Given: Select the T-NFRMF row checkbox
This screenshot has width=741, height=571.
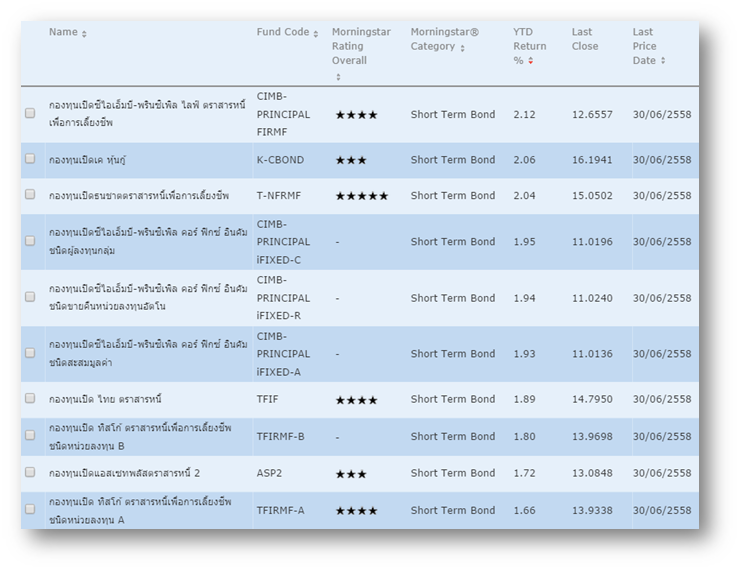Looking at the screenshot, I should coord(30,195).
